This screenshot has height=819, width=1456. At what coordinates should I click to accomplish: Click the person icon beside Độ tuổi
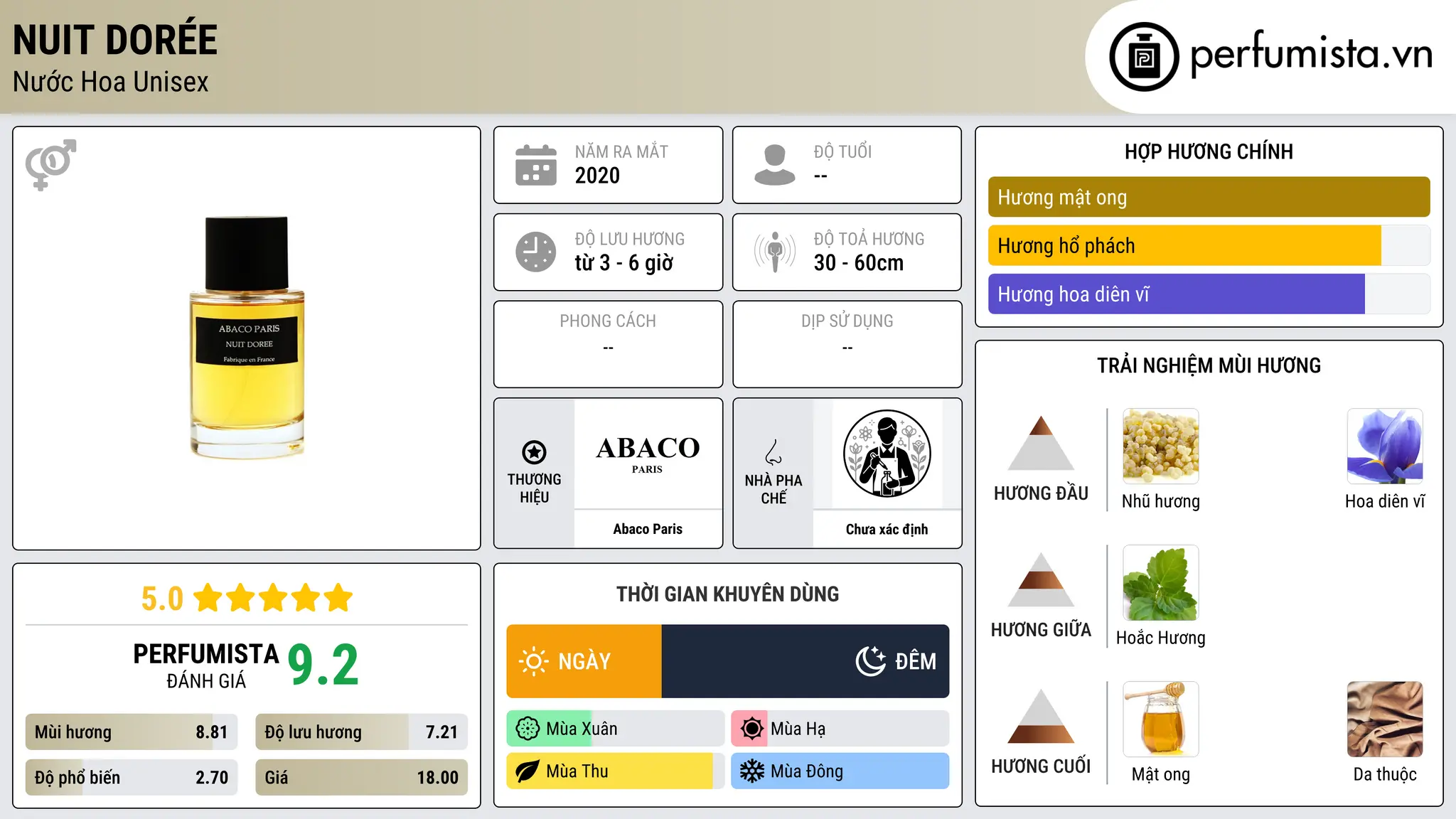coord(775,165)
